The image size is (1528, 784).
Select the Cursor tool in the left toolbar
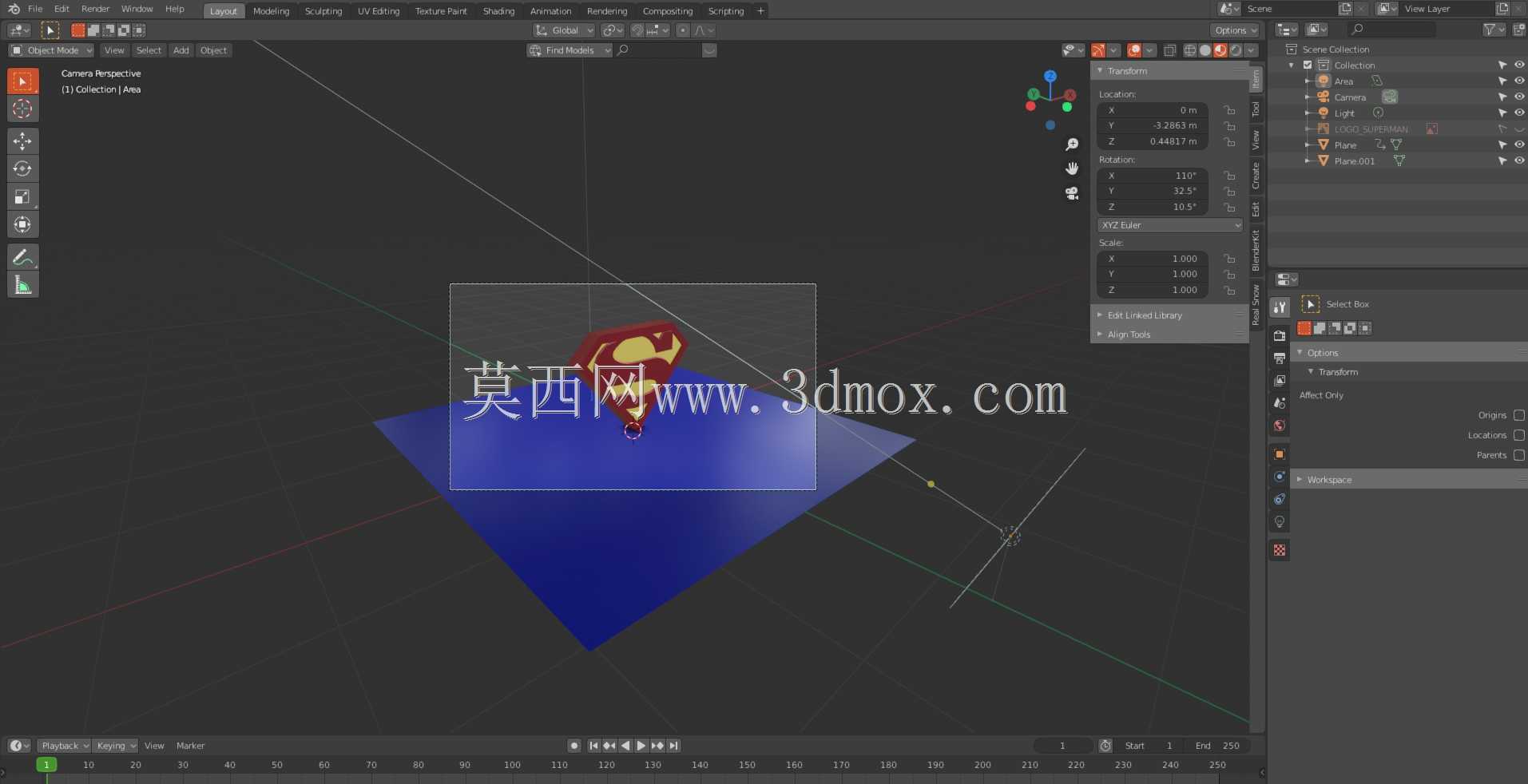click(x=22, y=109)
